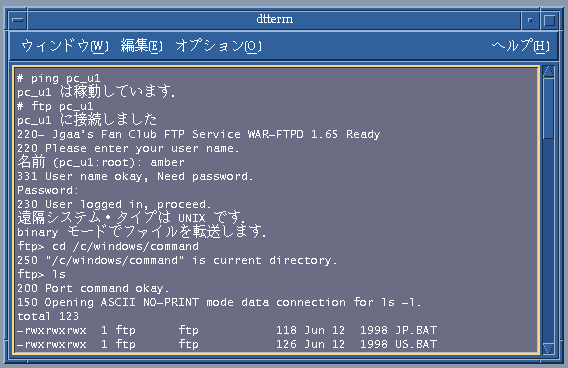The image size is (568, 368).
Task: Click the 'ftp> ls' command line
Action: point(41,274)
